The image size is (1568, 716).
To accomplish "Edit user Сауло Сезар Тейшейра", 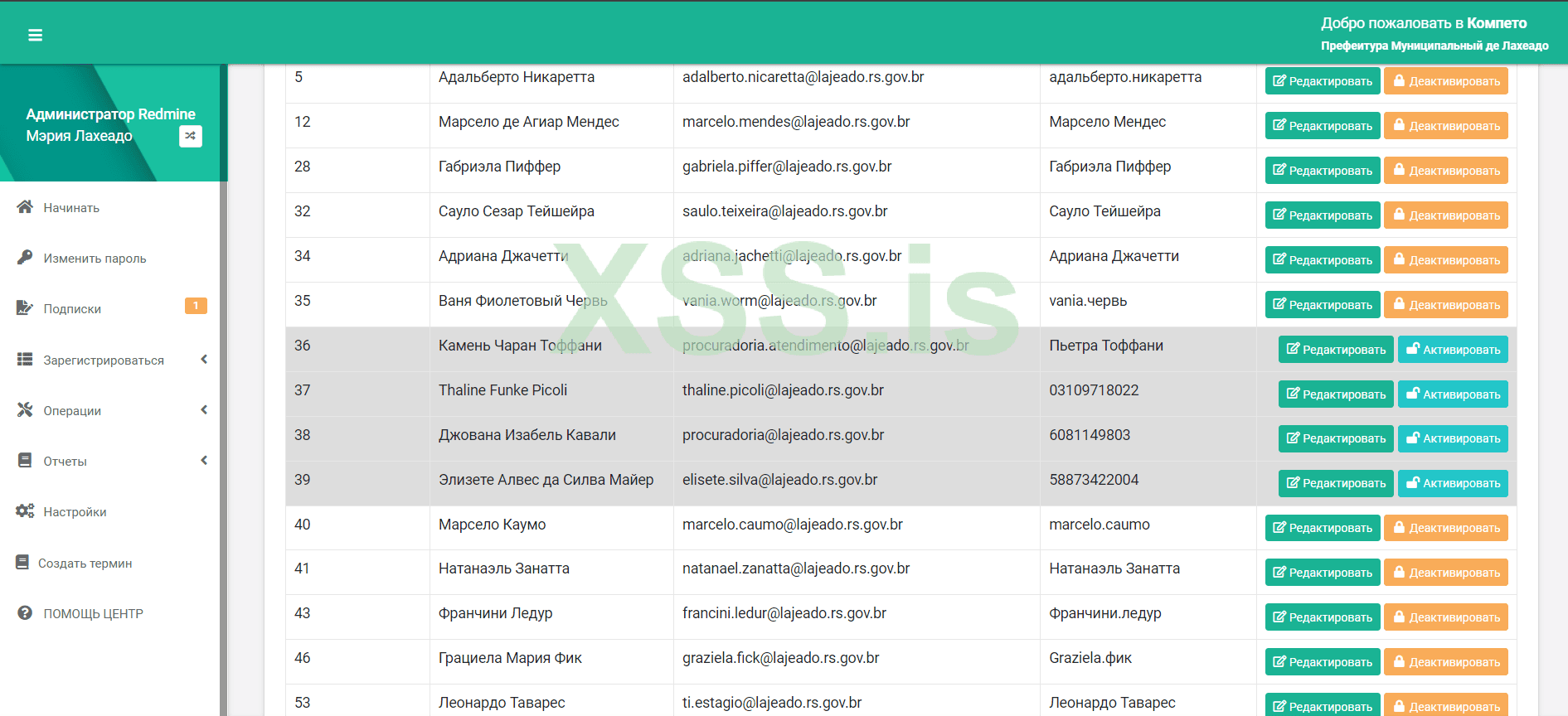I will click(x=1323, y=215).
